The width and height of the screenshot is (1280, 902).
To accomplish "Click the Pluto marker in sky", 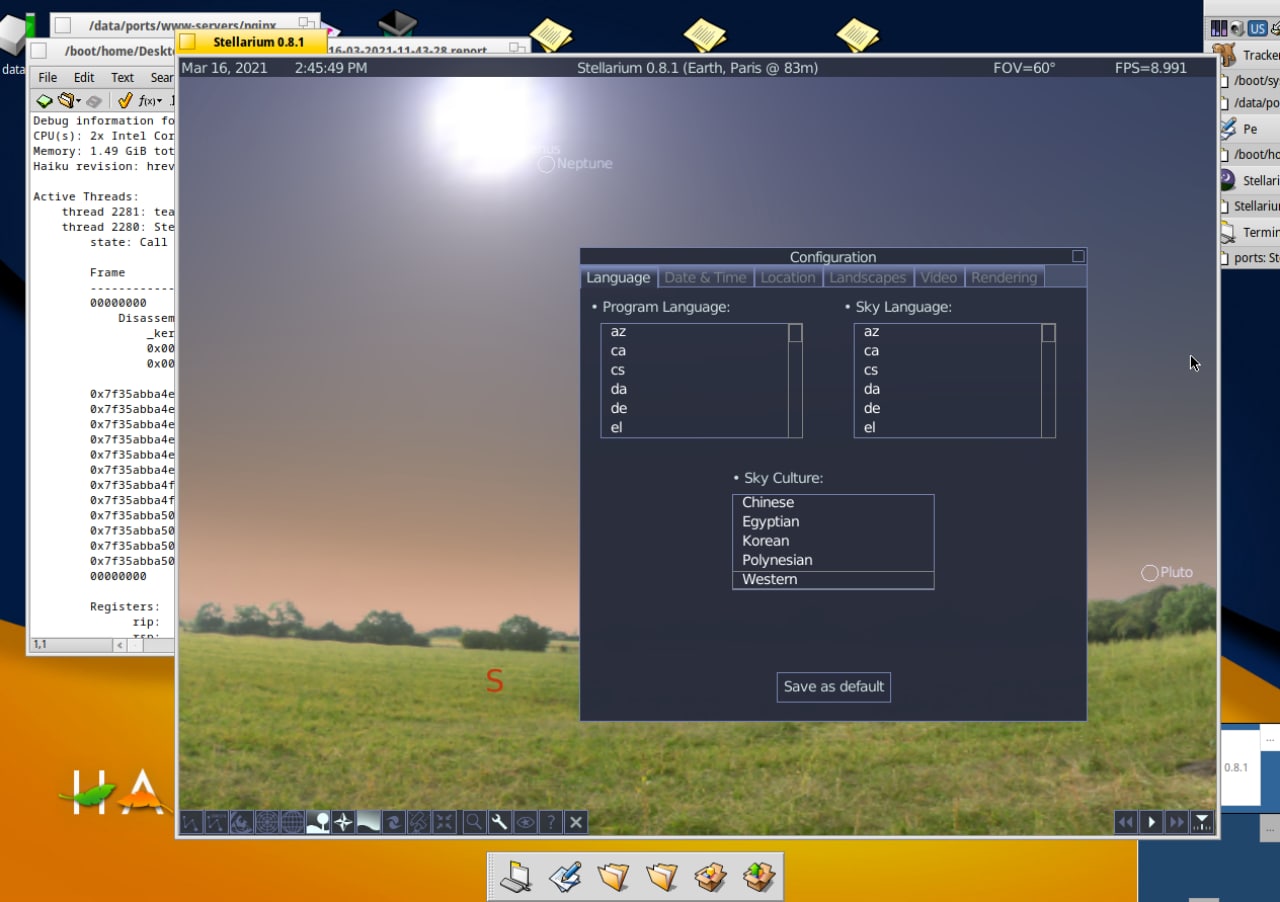I will (1150, 573).
